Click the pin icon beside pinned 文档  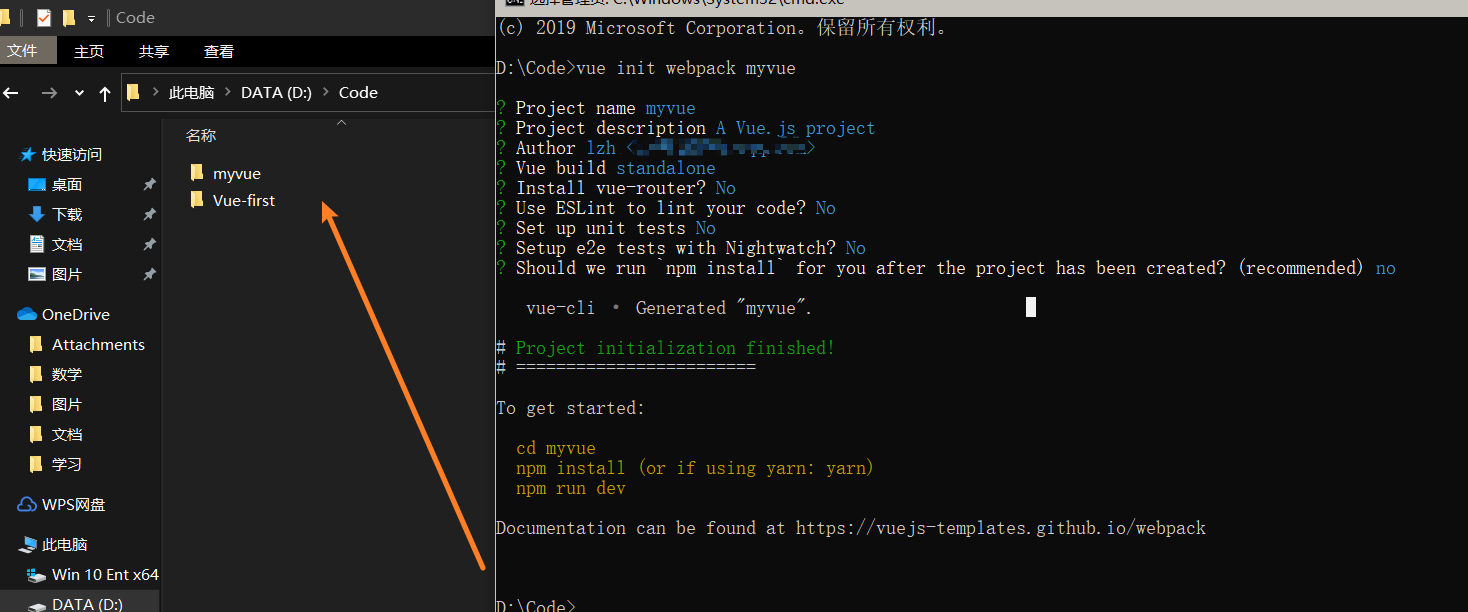pyautogui.click(x=149, y=245)
